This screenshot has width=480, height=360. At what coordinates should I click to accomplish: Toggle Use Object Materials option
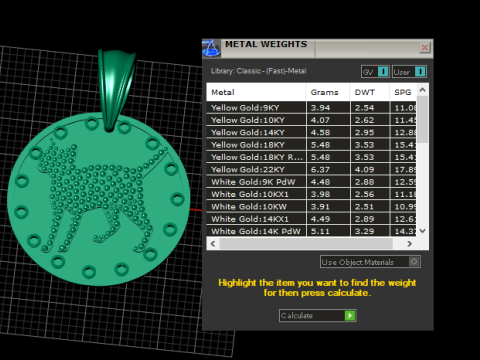click(370, 262)
